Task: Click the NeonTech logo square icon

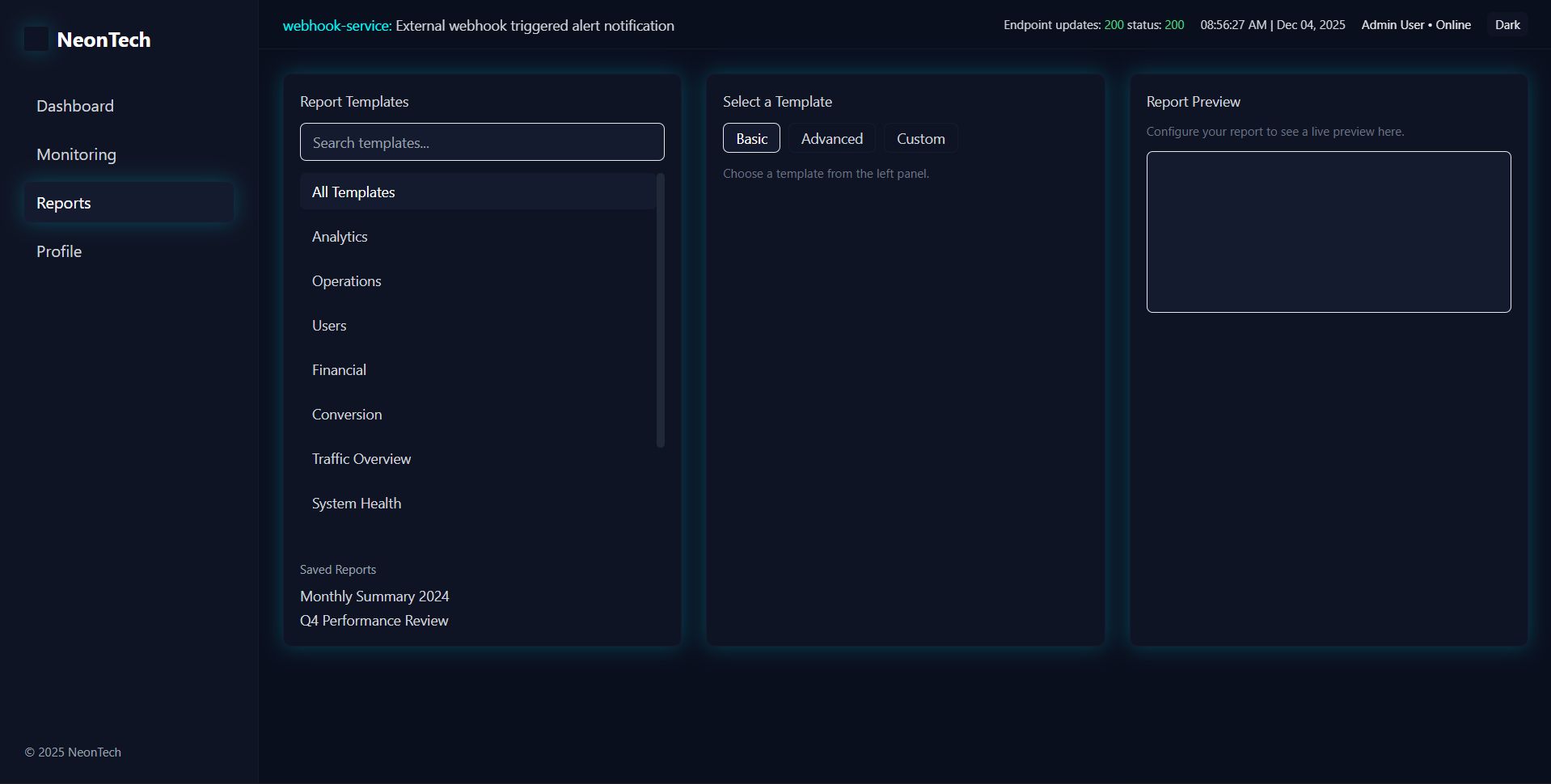Action: coord(36,39)
